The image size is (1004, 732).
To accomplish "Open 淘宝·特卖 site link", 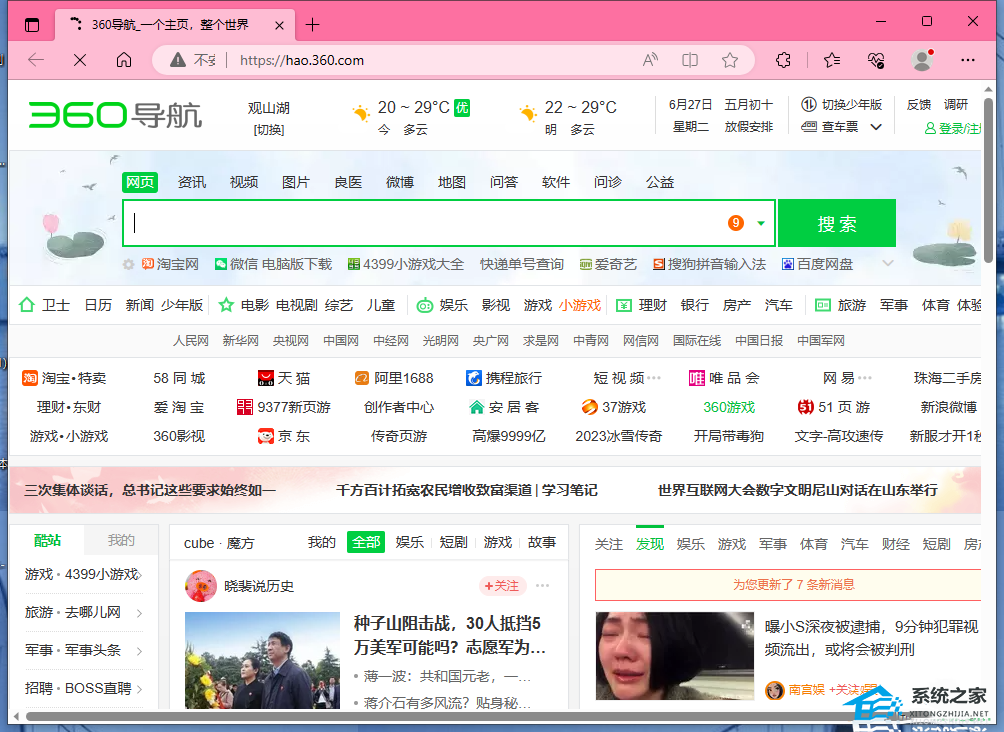I will pos(64,378).
